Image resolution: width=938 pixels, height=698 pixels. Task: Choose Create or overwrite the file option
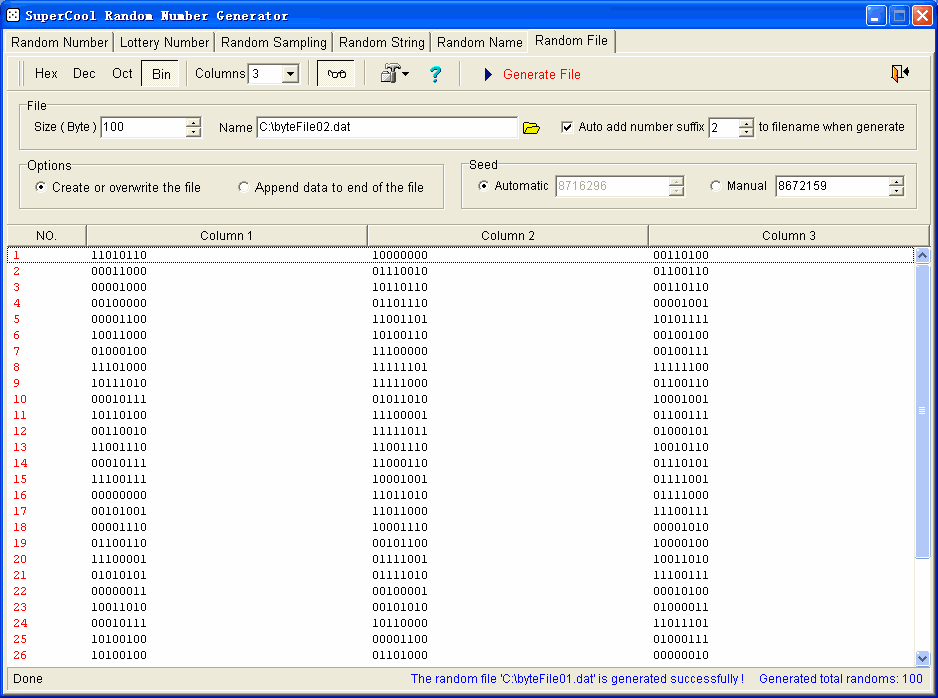(41, 187)
